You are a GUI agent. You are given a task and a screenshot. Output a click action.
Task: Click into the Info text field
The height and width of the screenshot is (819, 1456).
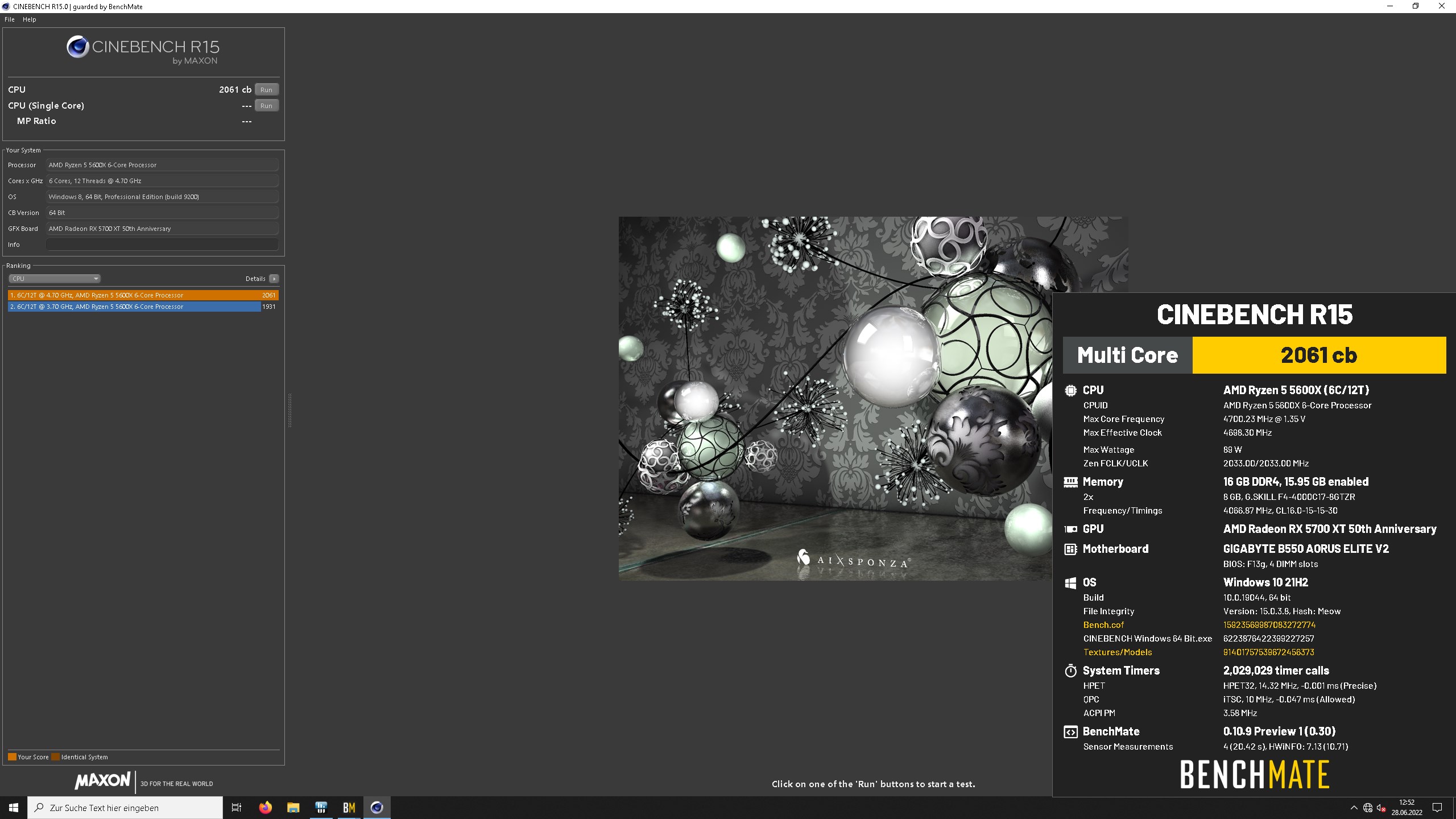[x=162, y=245]
